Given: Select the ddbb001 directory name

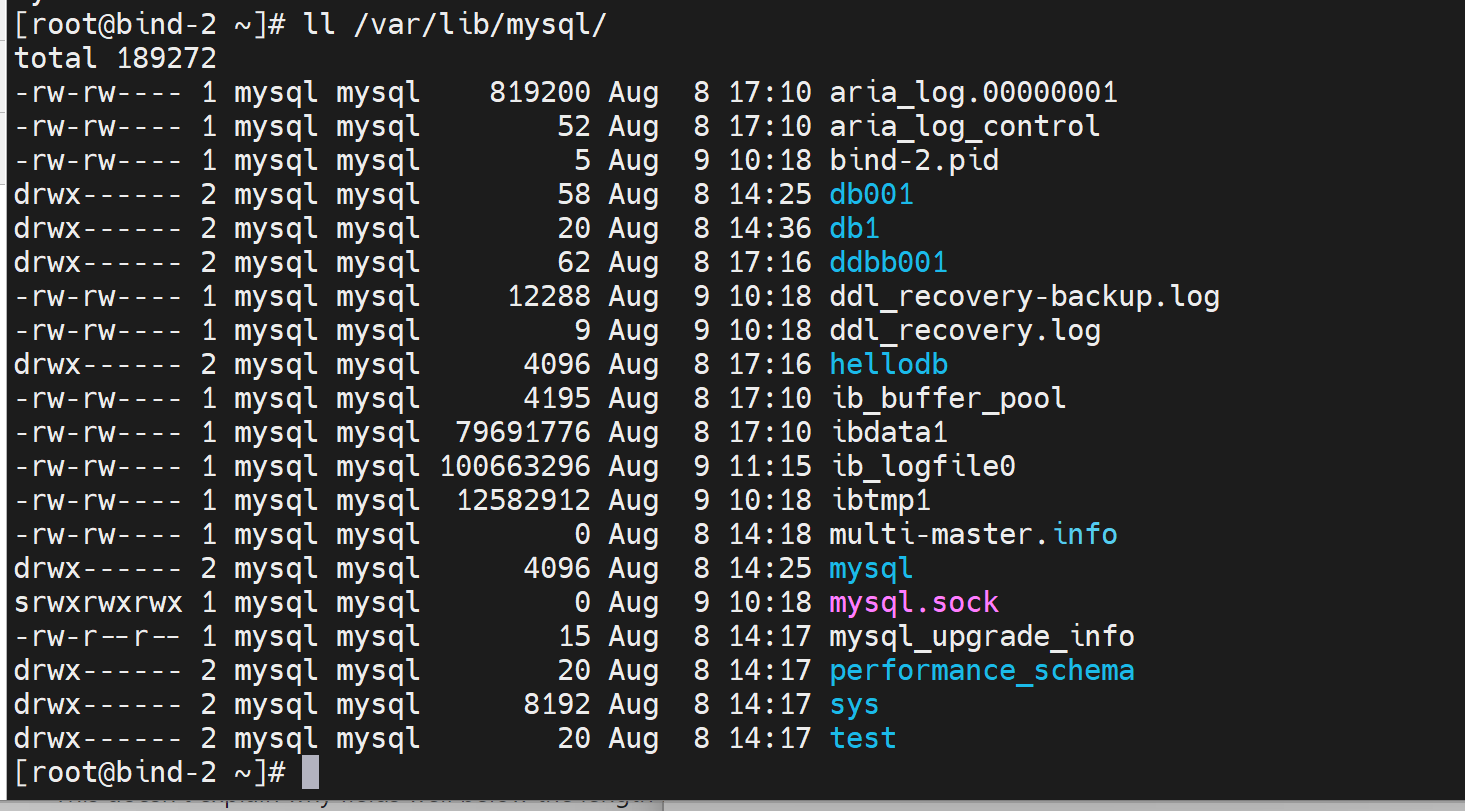Looking at the screenshot, I should point(888,263).
